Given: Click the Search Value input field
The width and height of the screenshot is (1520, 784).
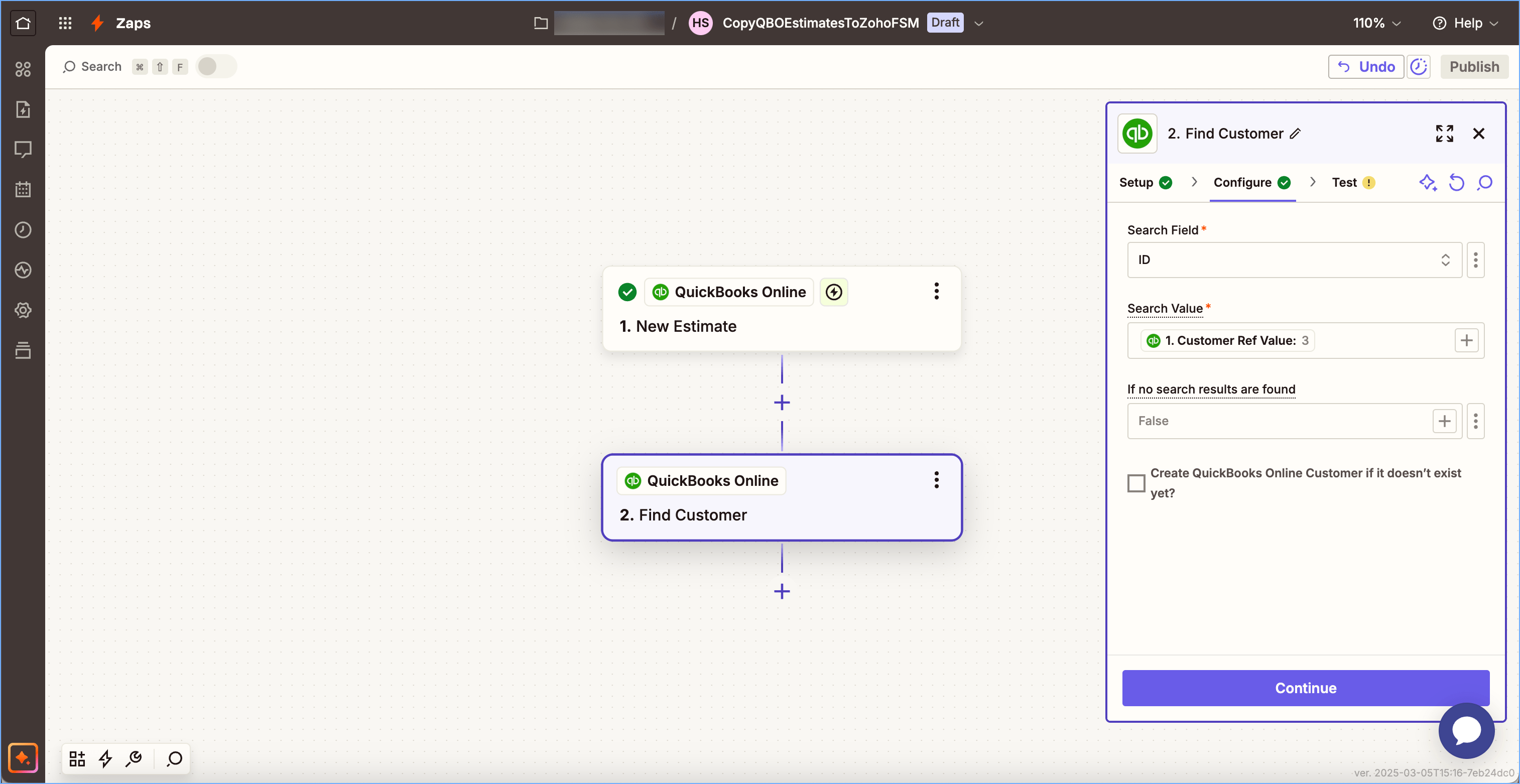Looking at the screenshot, I should click(1381, 340).
